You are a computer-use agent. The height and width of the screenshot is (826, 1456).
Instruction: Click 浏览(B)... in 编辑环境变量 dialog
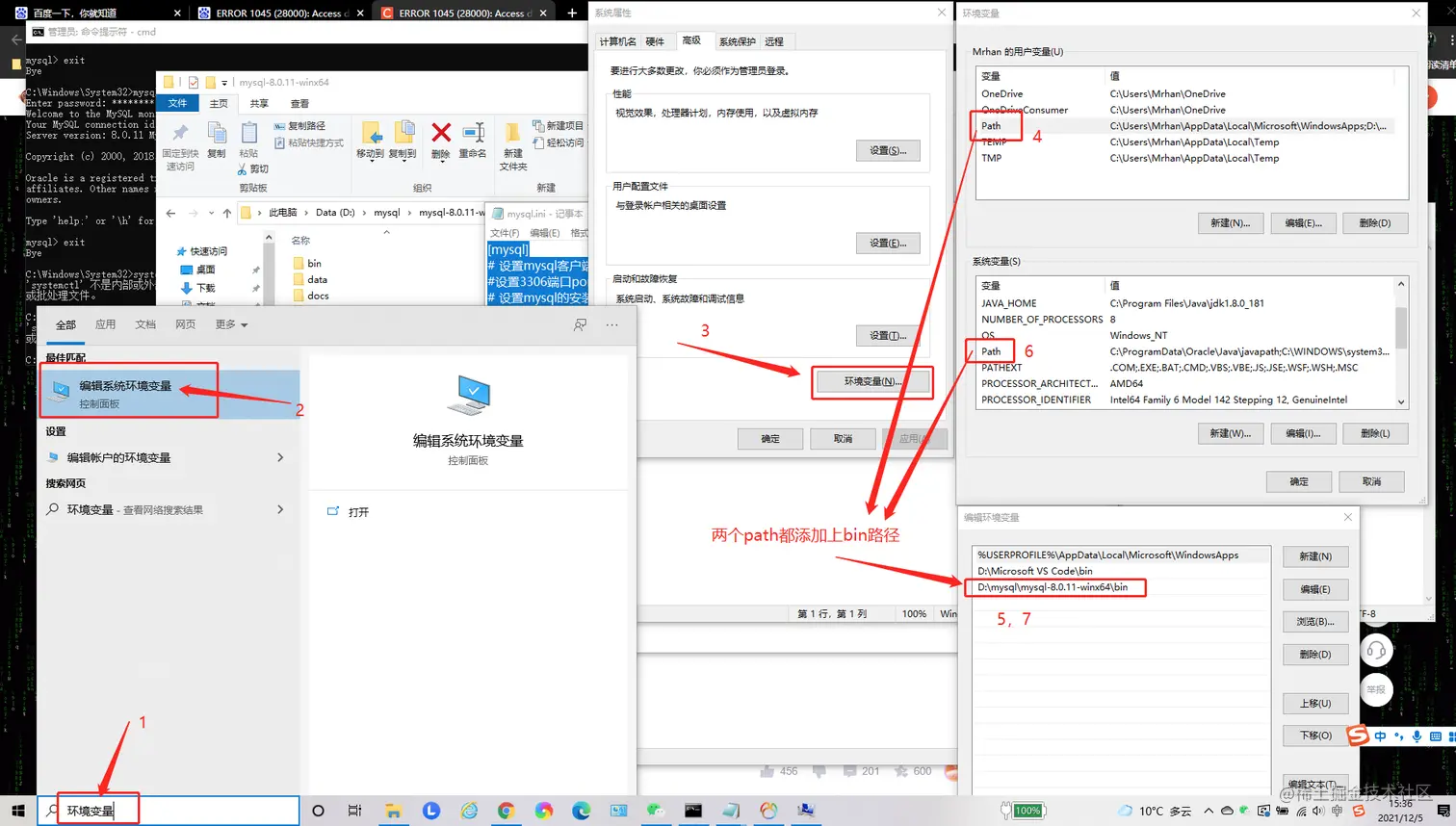click(1315, 622)
